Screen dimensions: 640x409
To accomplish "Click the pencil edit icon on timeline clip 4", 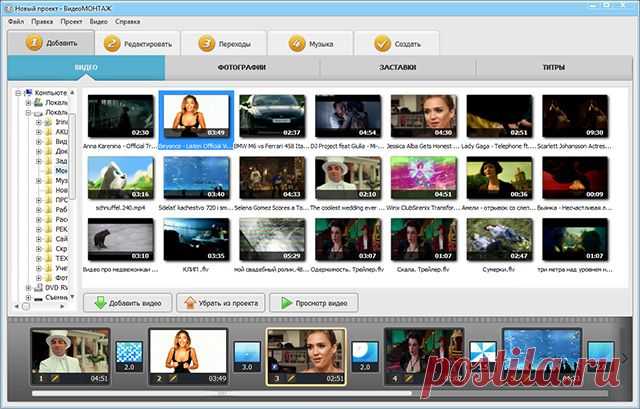I will [409, 379].
